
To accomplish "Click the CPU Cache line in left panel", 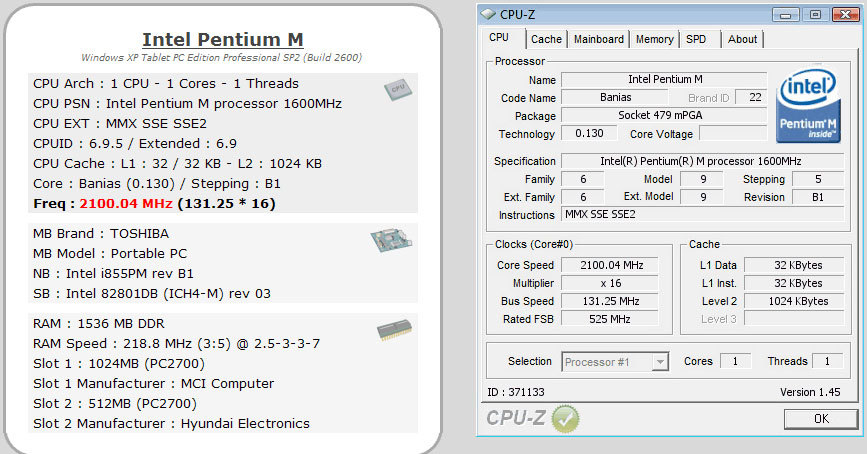I will [177, 164].
